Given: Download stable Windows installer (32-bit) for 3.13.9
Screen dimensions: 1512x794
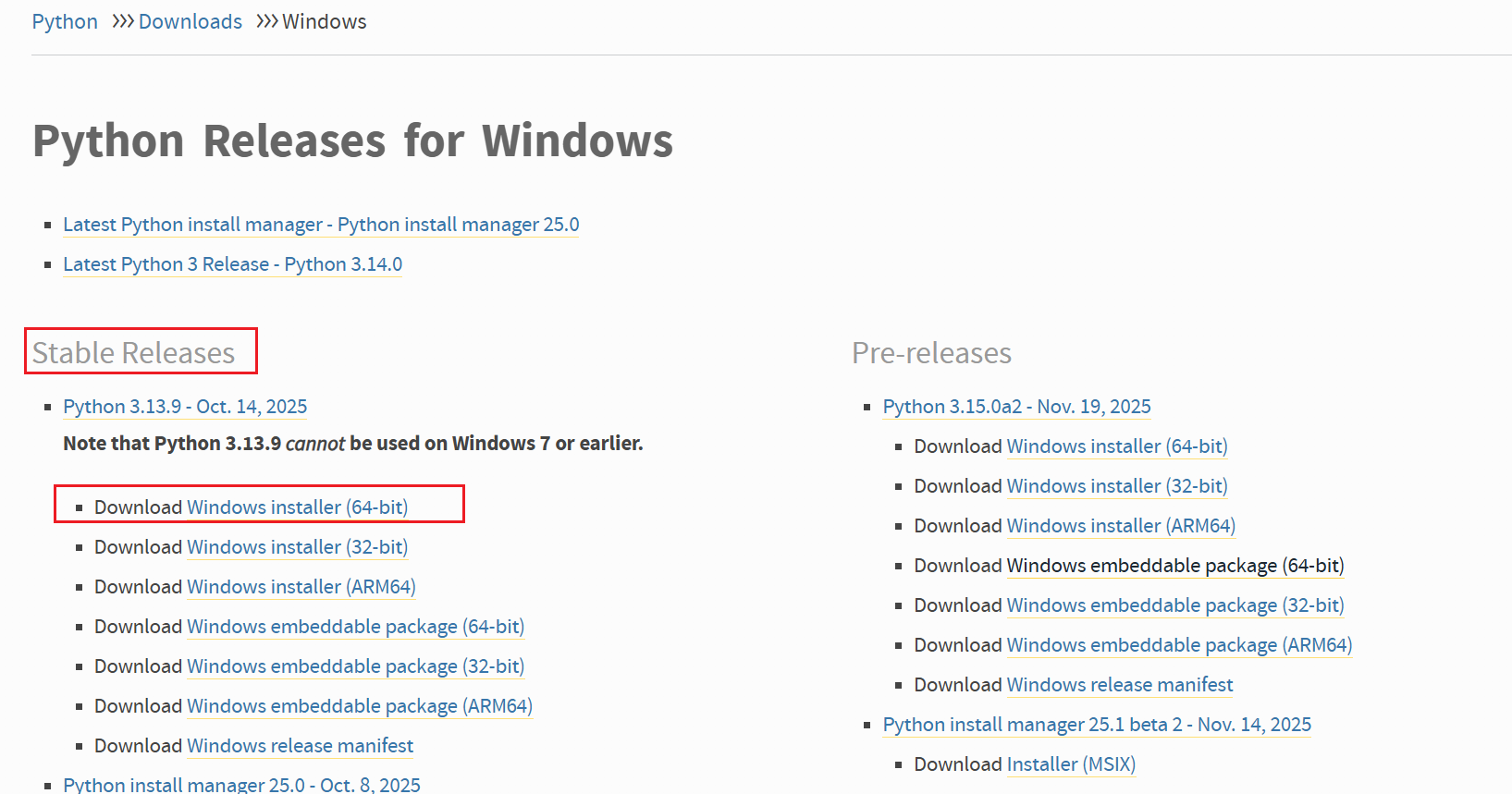Looking at the screenshot, I should coord(297,547).
